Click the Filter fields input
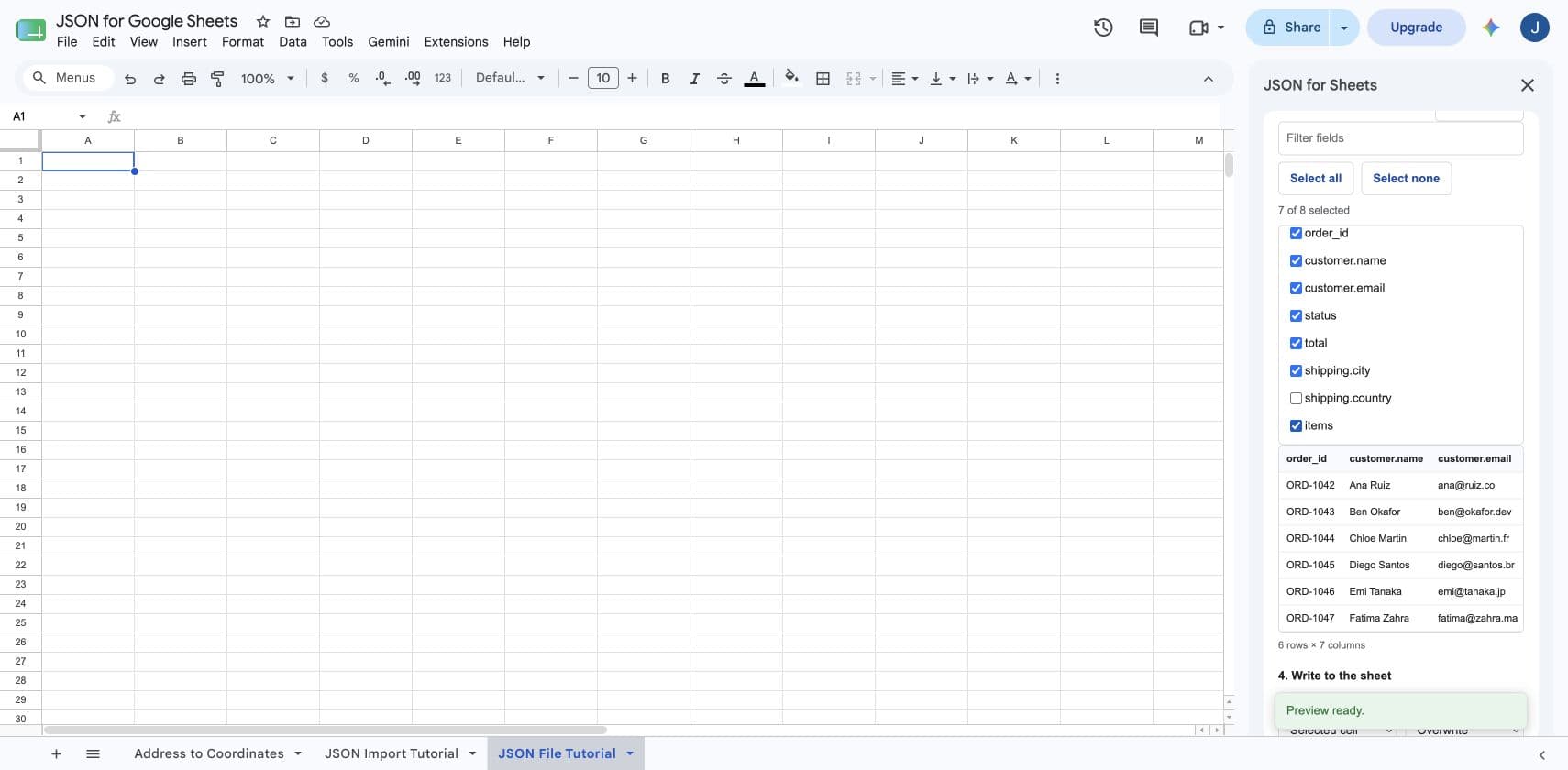Viewport: 1568px width, 770px height. coord(1400,138)
